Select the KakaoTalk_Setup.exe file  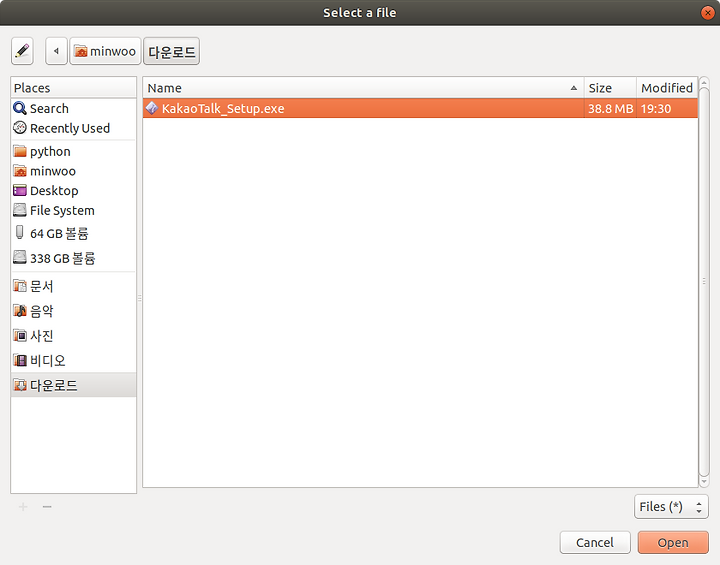(420, 108)
